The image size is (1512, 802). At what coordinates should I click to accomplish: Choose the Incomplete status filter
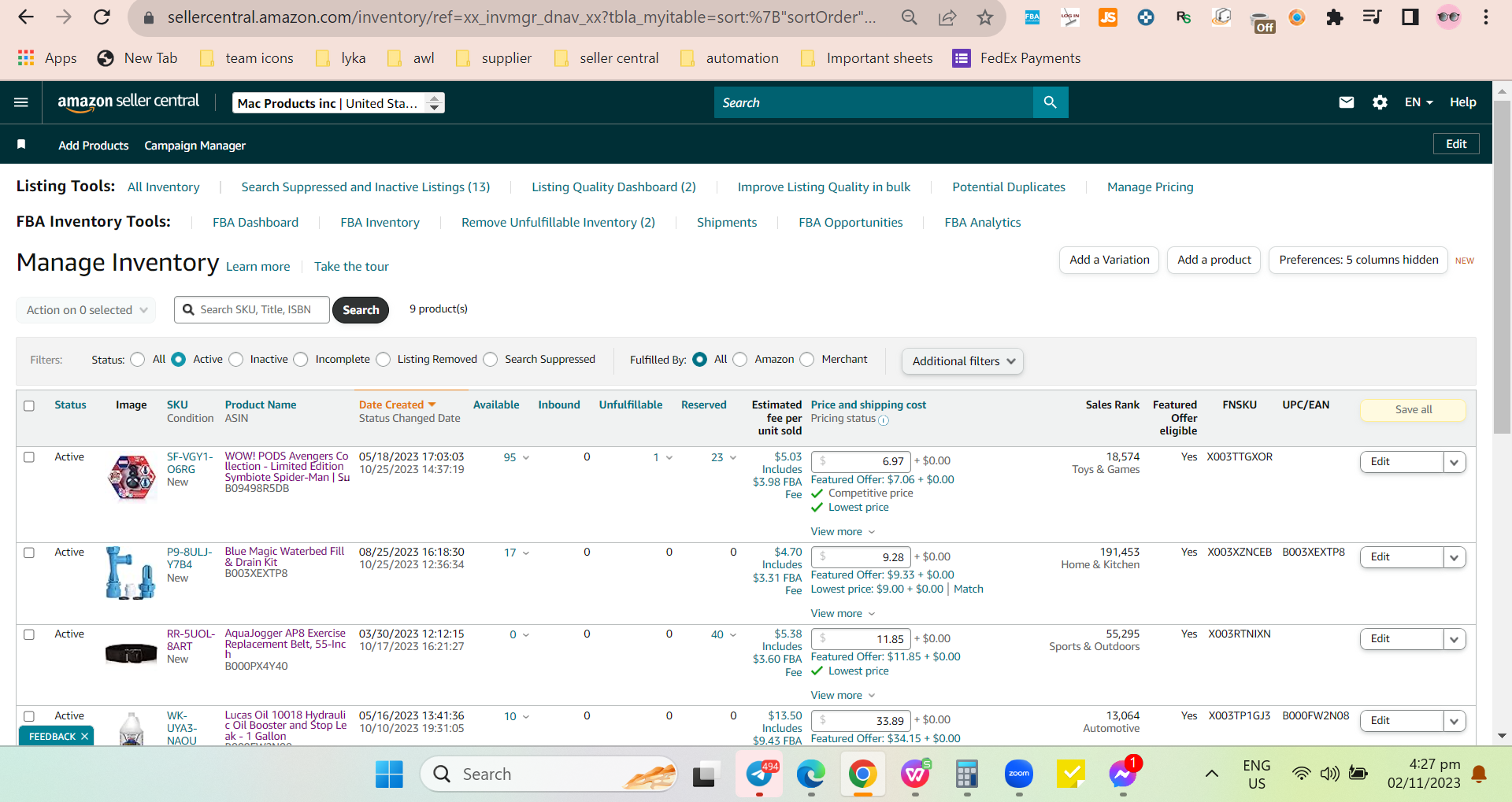[x=301, y=360]
